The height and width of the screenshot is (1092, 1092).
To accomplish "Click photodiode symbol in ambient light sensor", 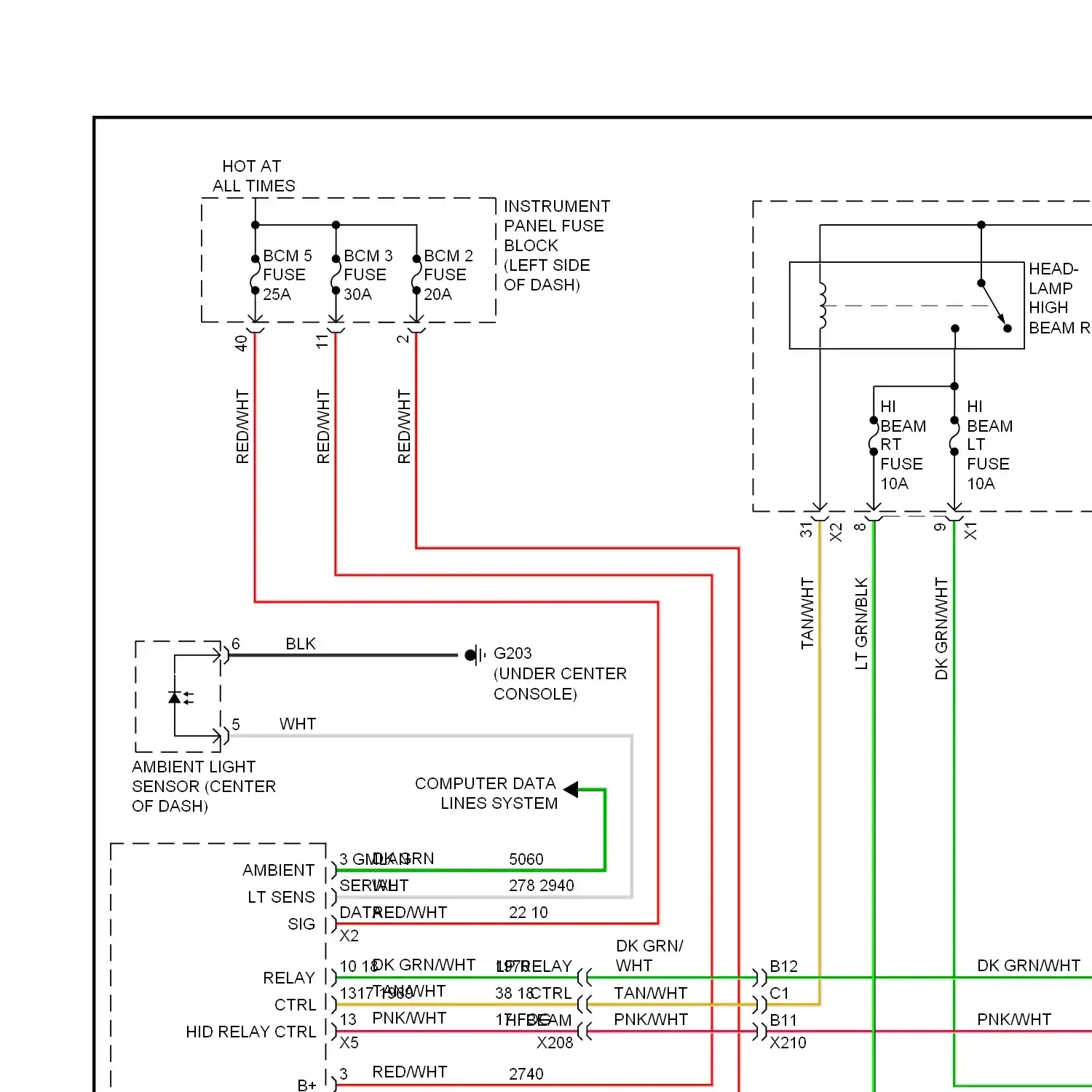I will (x=181, y=697).
